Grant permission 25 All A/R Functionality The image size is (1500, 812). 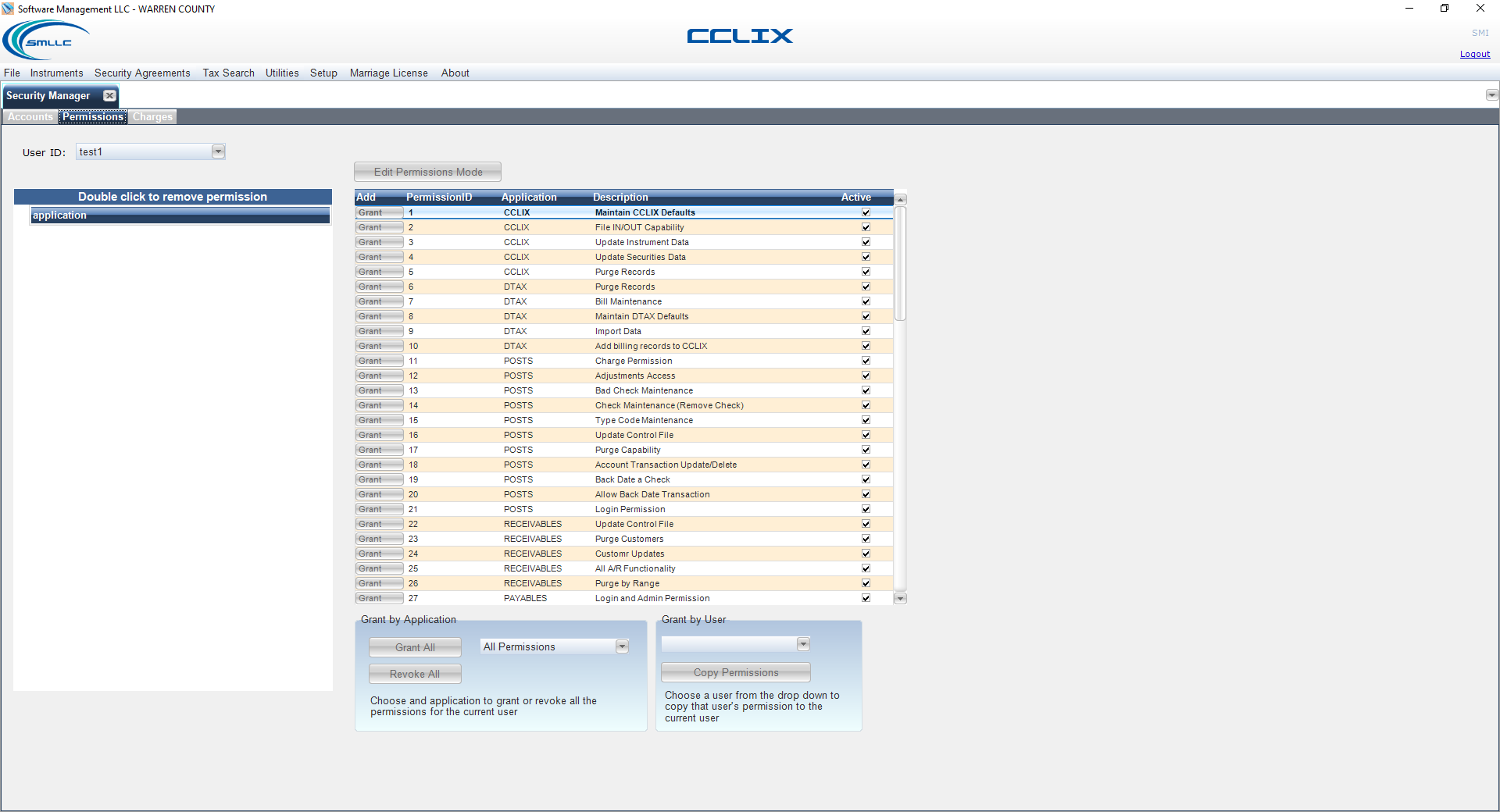tap(380, 568)
